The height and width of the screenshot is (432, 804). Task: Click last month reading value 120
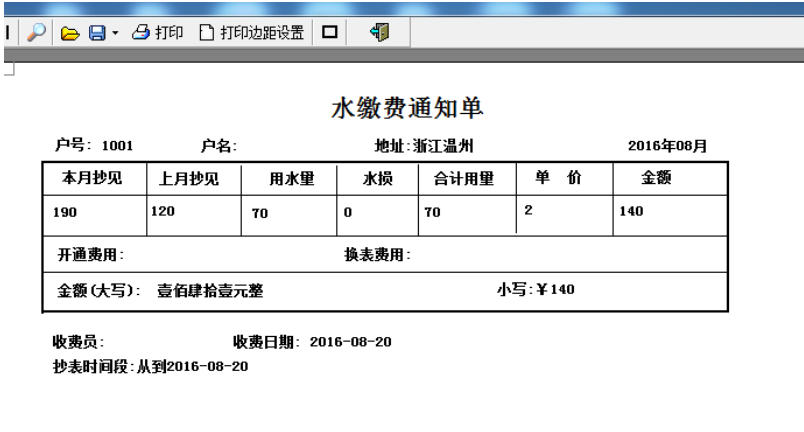click(x=163, y=211)
